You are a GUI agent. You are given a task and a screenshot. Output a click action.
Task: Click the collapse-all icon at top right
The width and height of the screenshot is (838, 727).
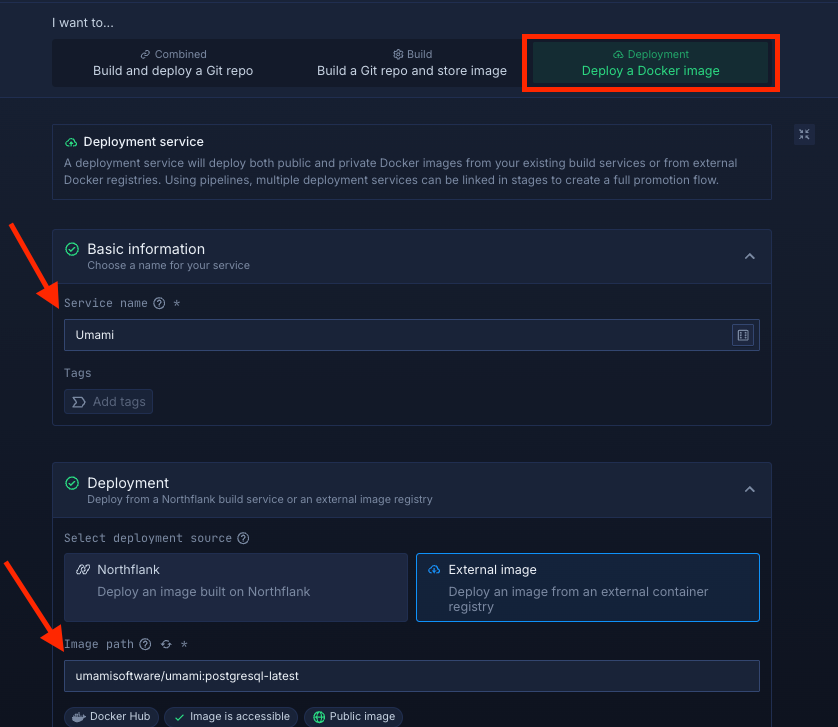(x=805, y=134)
